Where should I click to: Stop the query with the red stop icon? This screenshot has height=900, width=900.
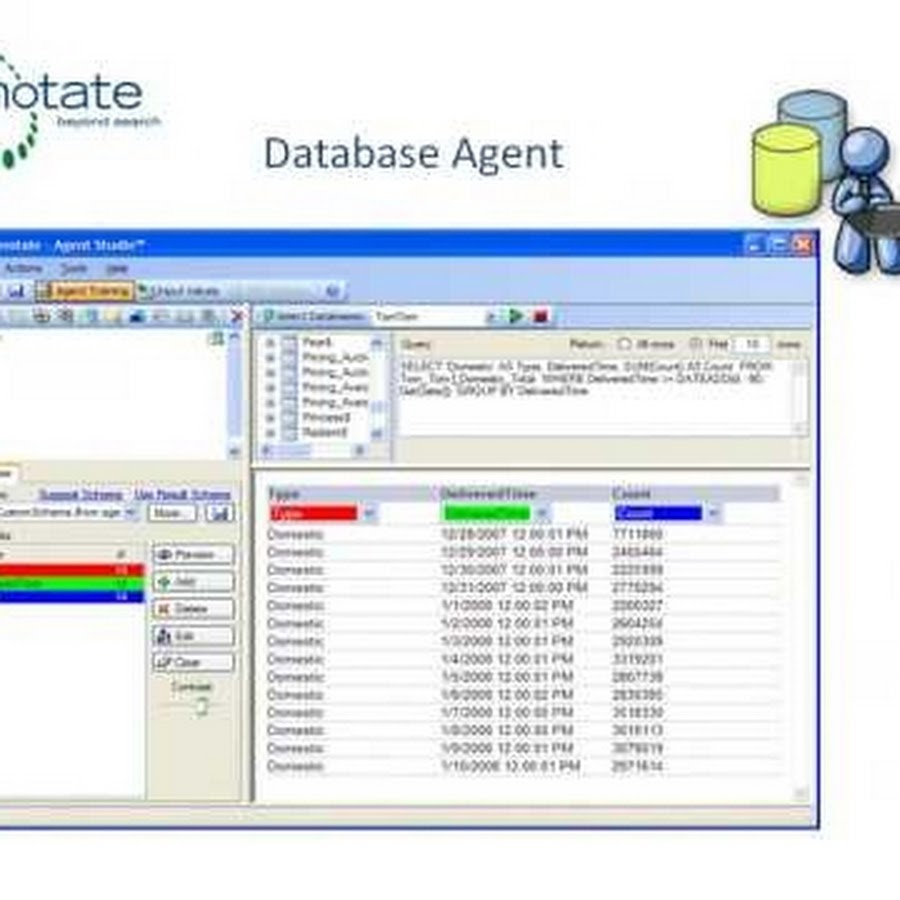540,317
